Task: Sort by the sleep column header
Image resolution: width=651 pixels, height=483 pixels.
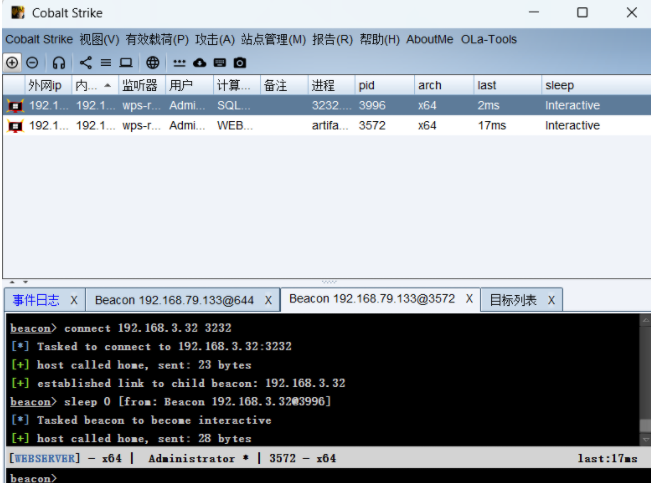Action: coord(596,85)
